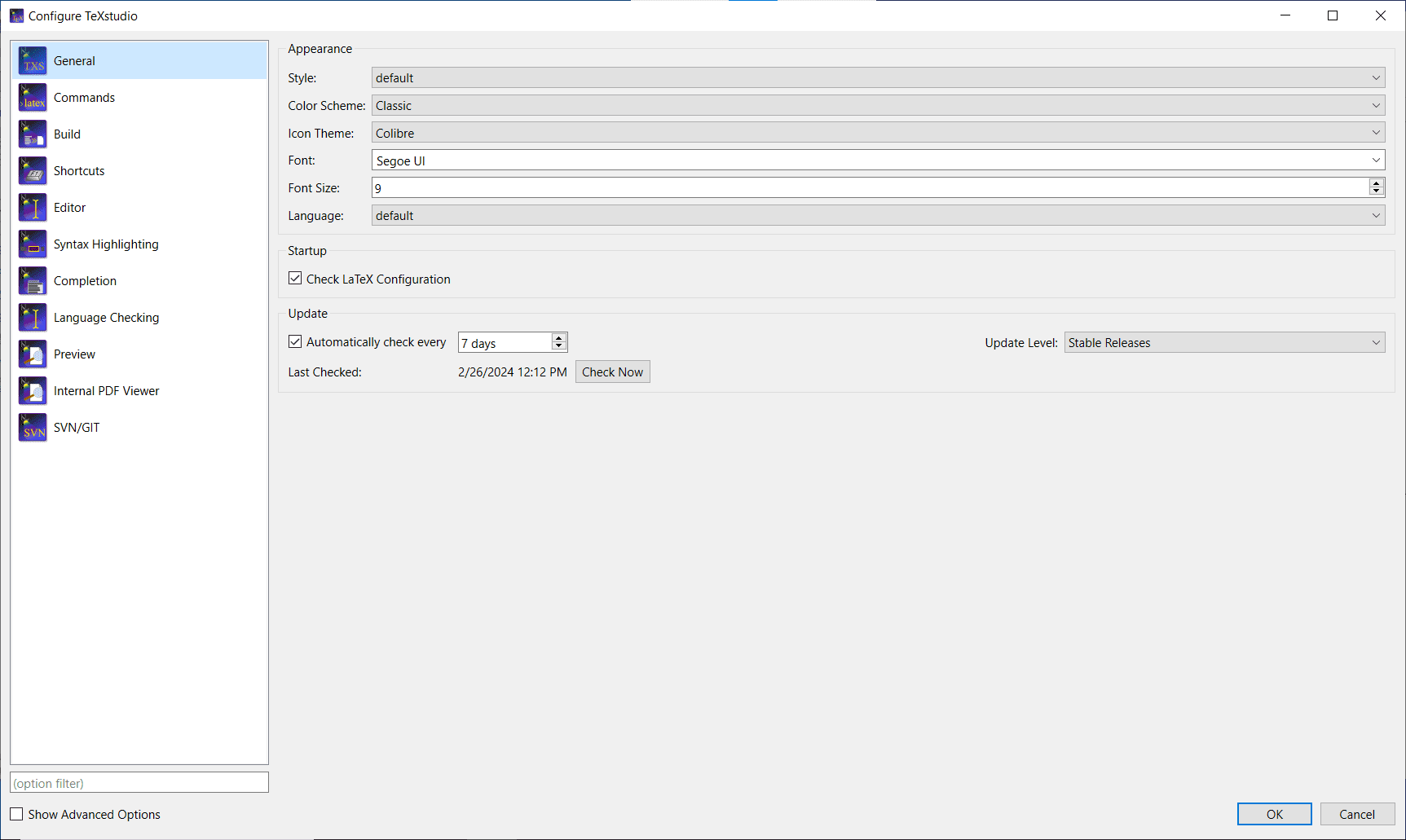Image resolution: width=1406 pixels, height=840 pixels.
Task: Click the Shortcuts keyboard icon
Action: [33, 171]
